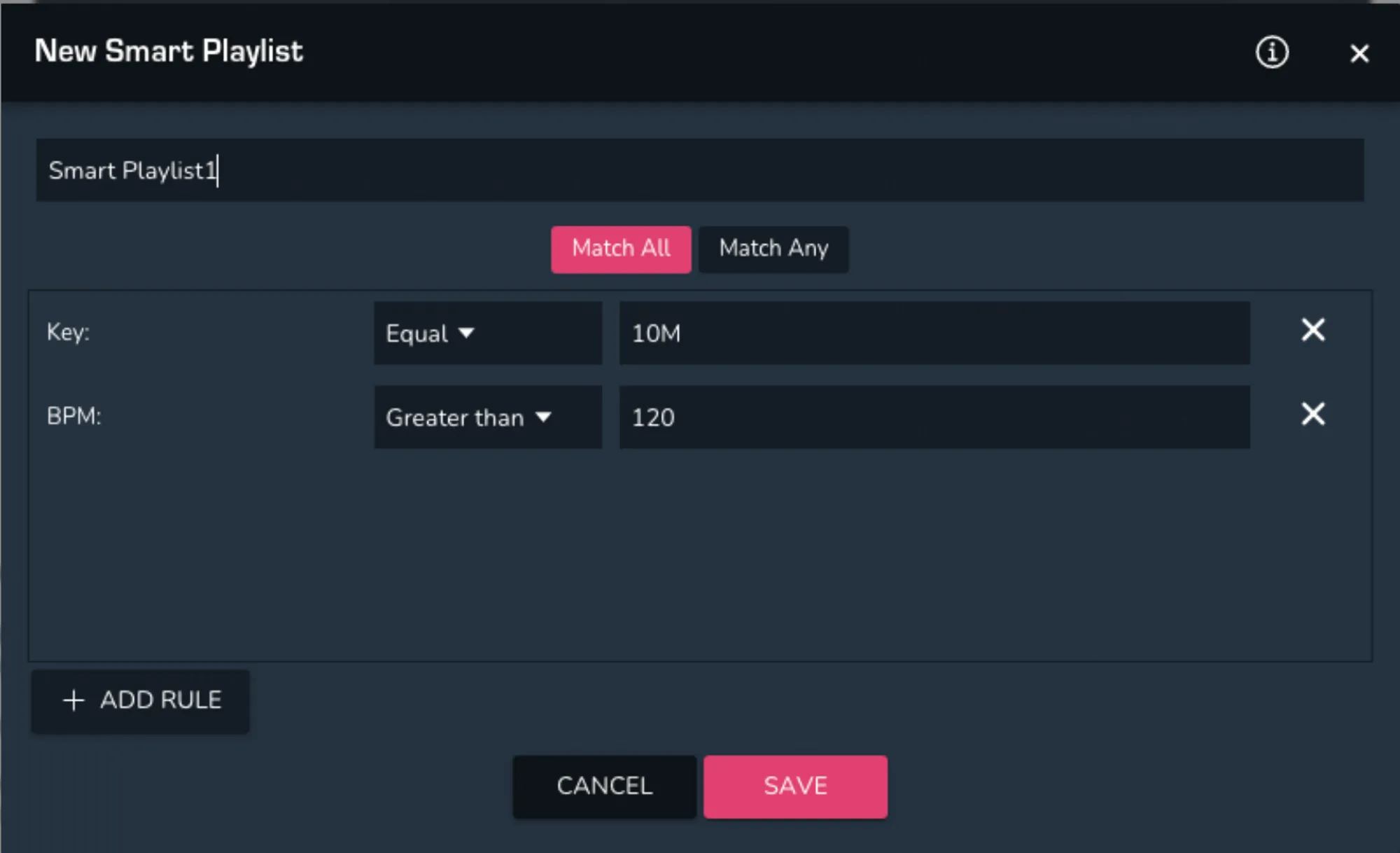Click the Key: rule label
This screenshot has width=1400, height=853.
tap(68, 332)
